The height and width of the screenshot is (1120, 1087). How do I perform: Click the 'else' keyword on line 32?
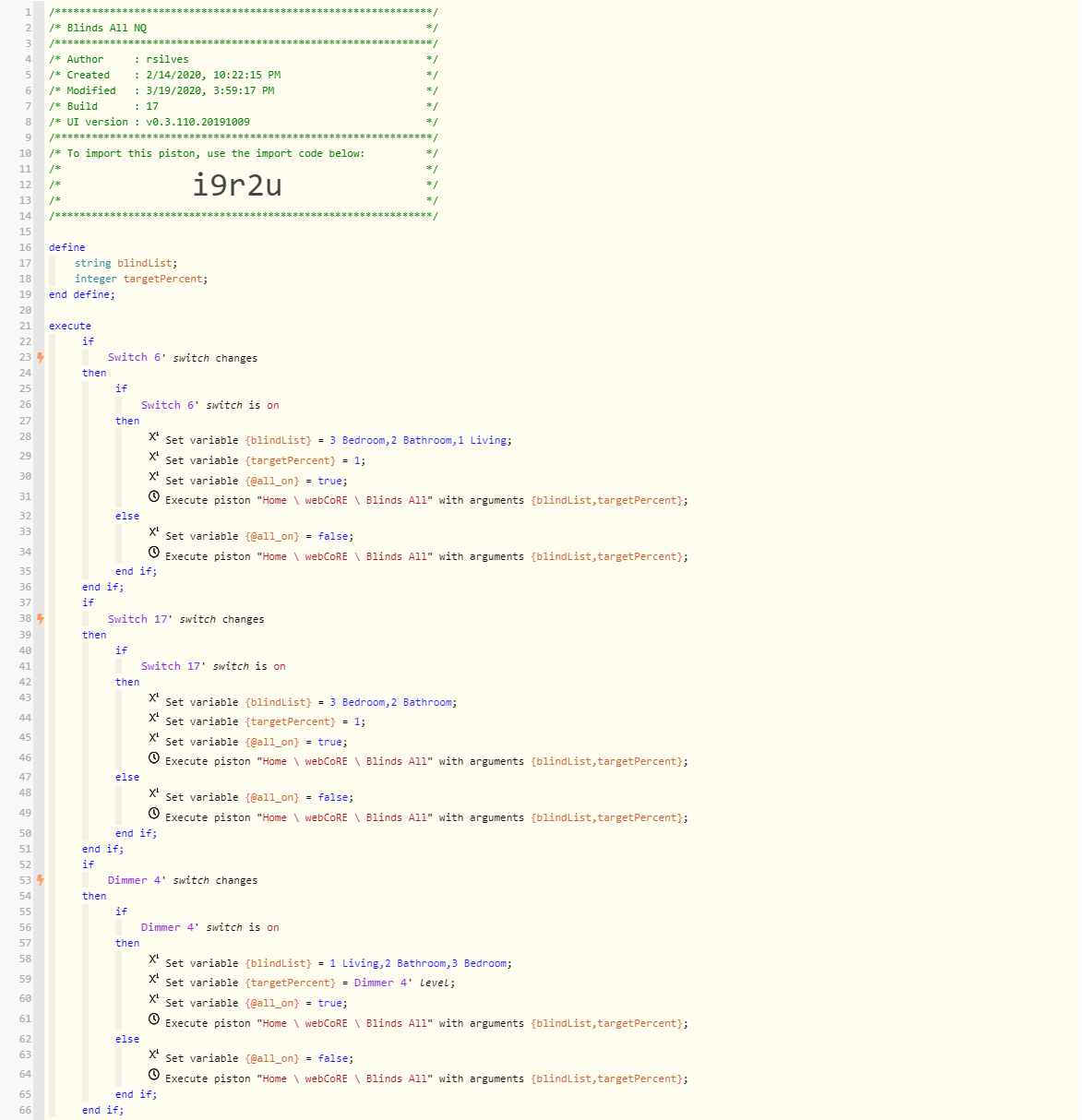click(x=127, y=516)
